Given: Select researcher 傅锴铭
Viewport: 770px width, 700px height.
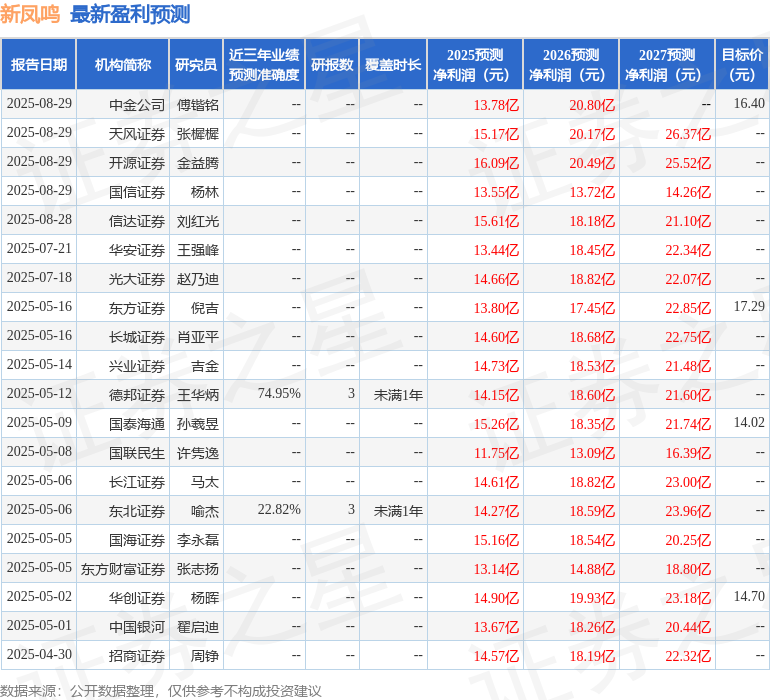Looking at the screenshot, I should pyautogui.click(x=198, y=105).
